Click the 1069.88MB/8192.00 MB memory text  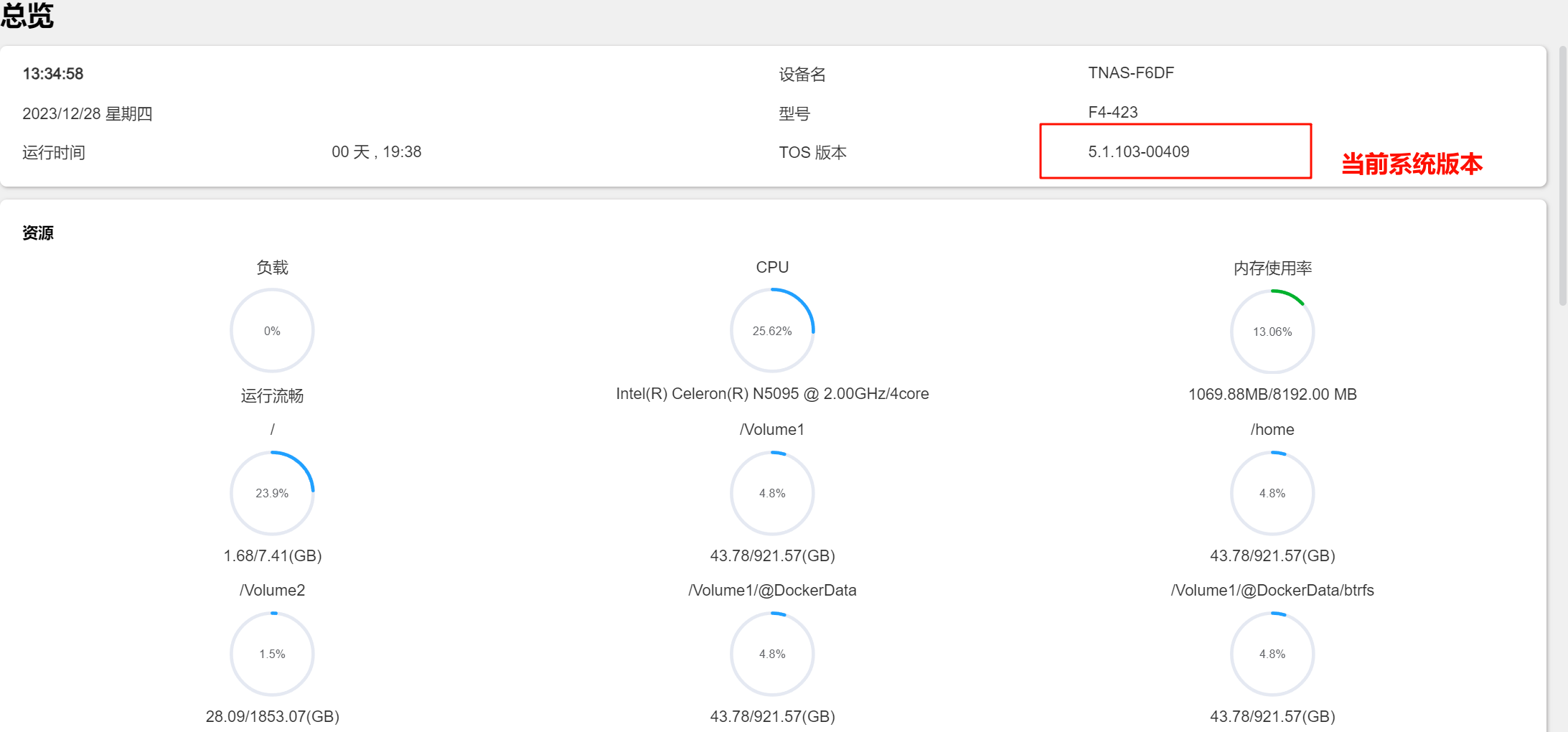(x=1272, y=395)
